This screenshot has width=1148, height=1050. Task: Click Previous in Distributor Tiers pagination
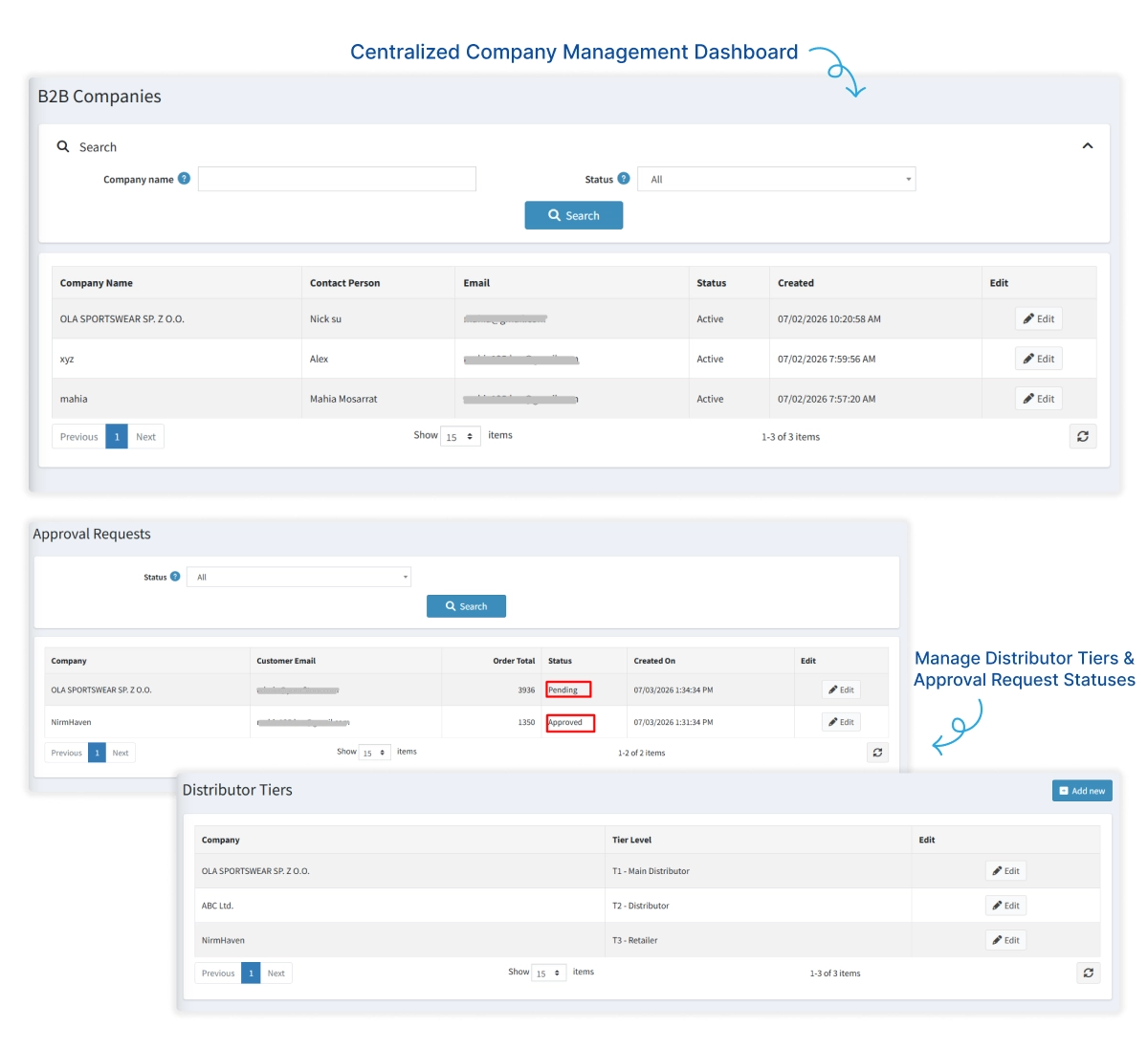point(218,973)
